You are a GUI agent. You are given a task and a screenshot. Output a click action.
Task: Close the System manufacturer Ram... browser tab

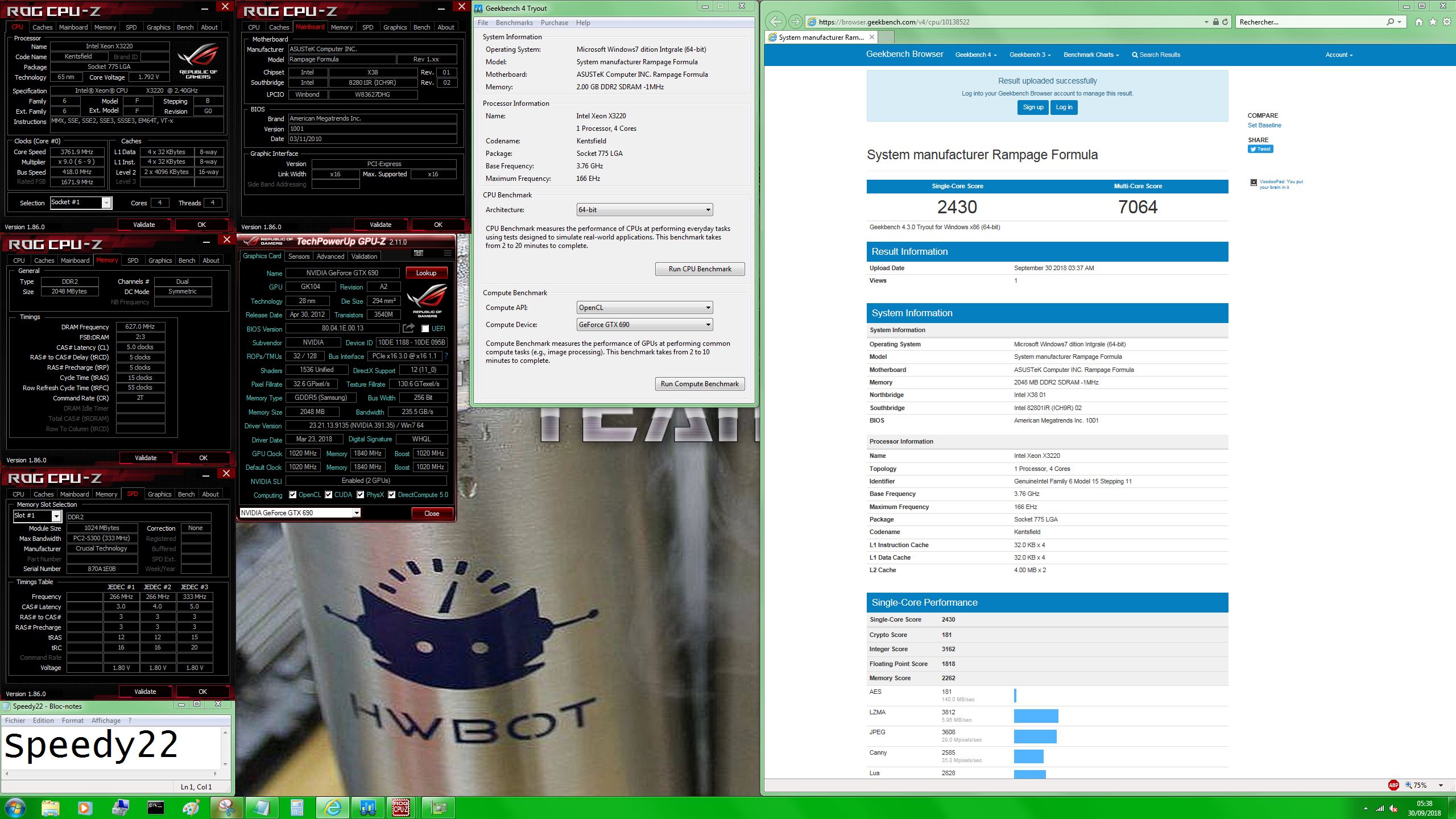pyautogui.click(x=871, y=37)
